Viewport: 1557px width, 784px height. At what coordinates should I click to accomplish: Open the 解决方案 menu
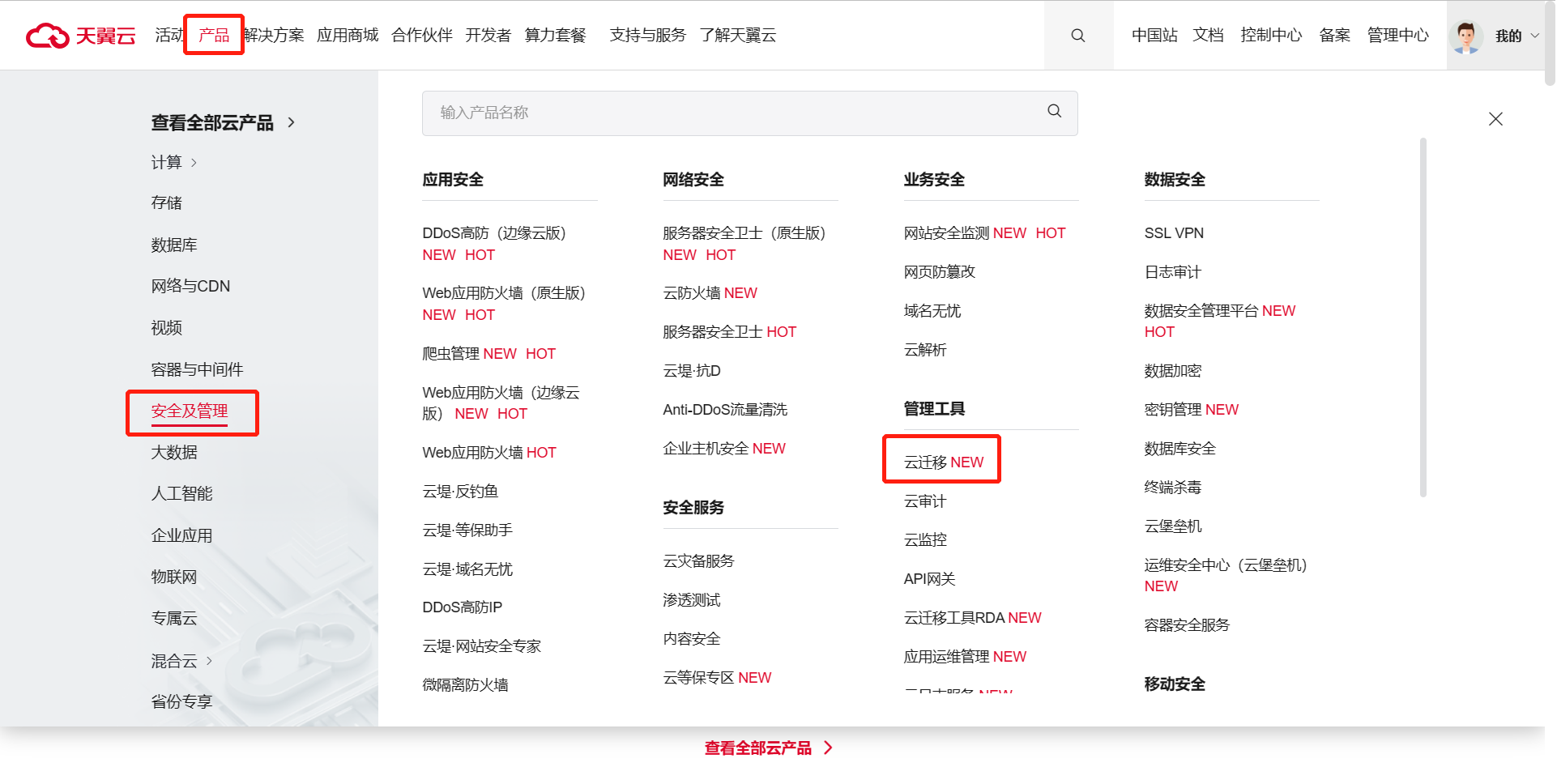point(274,35)
